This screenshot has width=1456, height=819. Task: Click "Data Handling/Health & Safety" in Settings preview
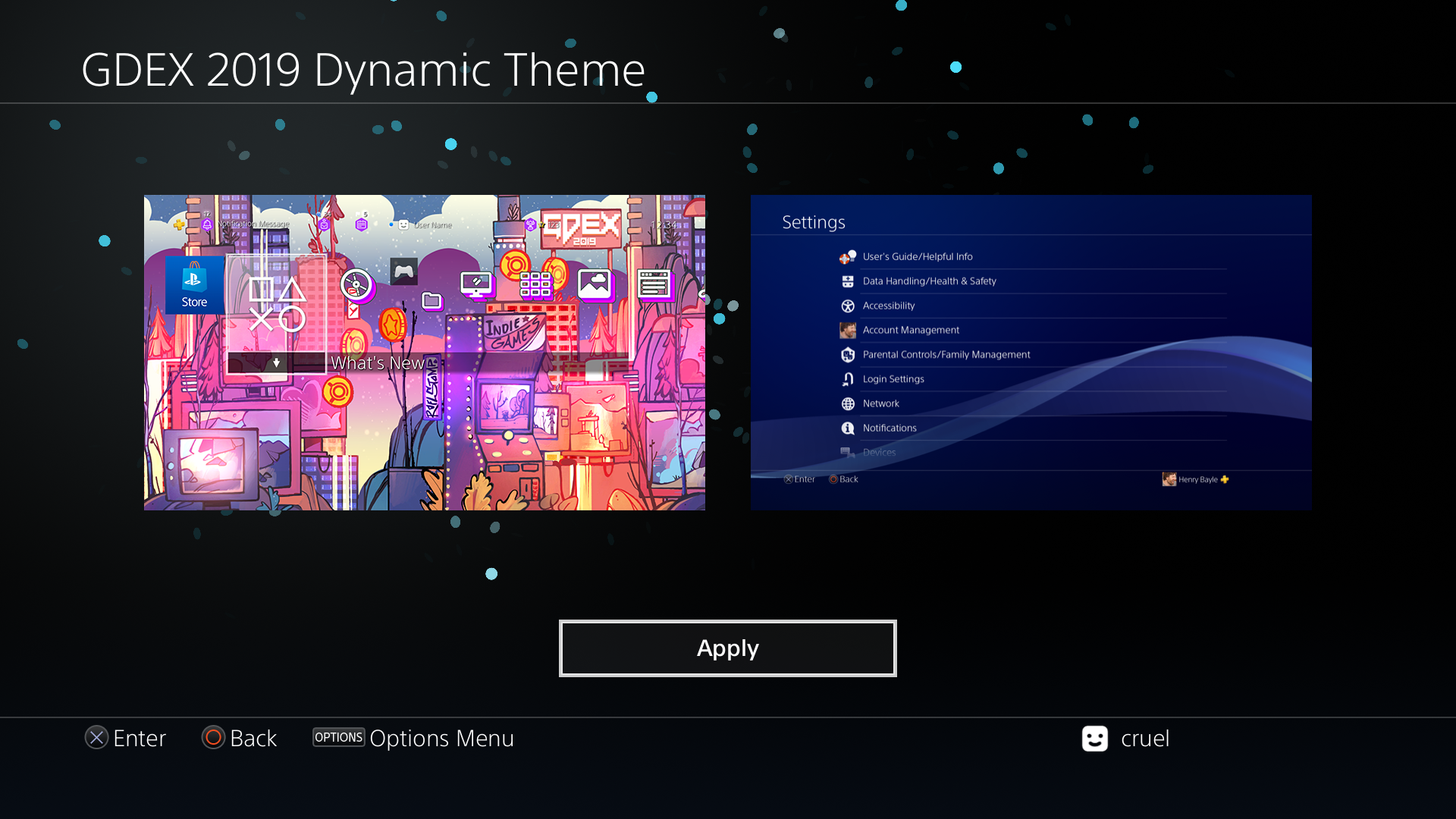930,281
